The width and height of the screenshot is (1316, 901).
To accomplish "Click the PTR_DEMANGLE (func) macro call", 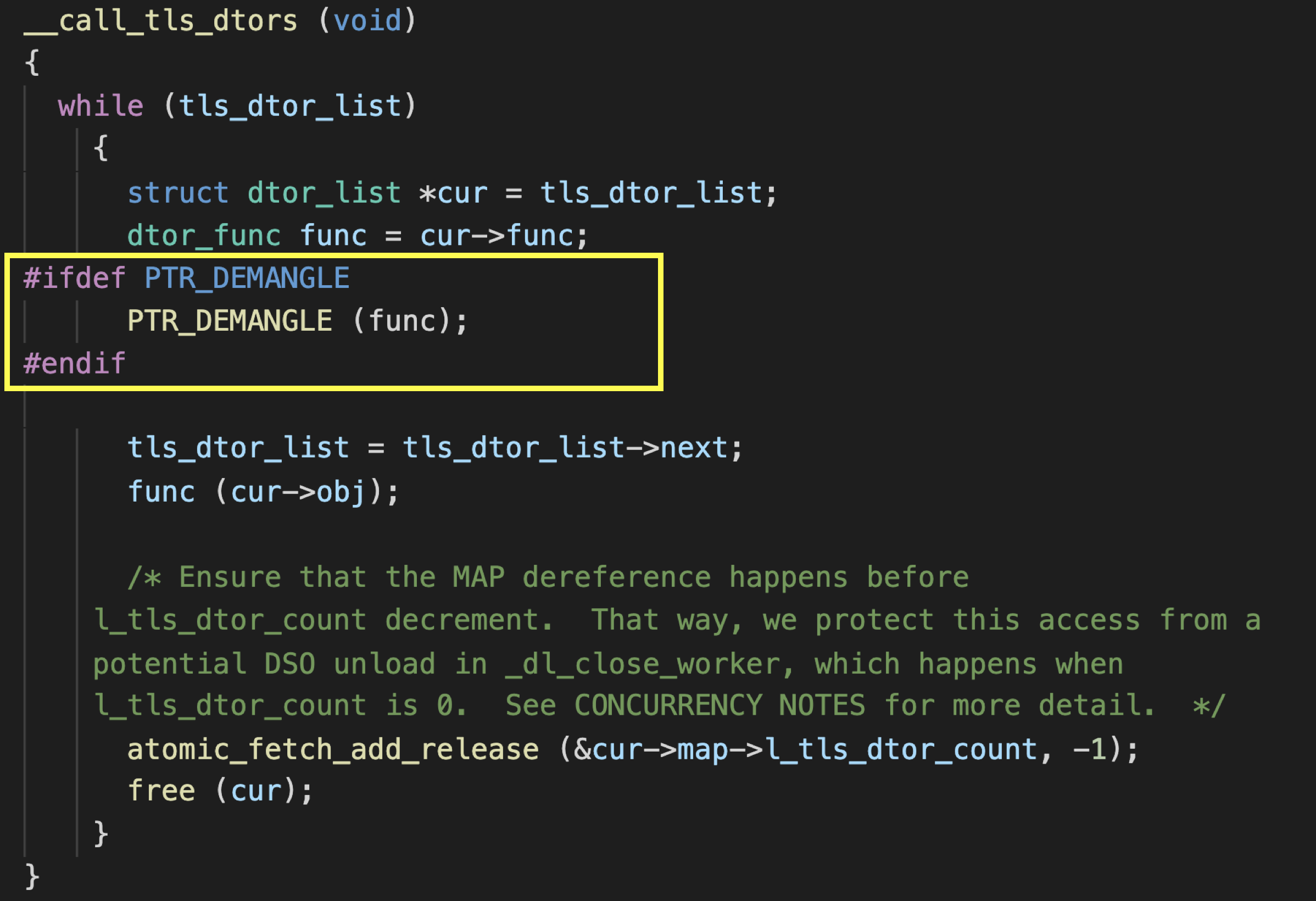I will tap(297, 321).
